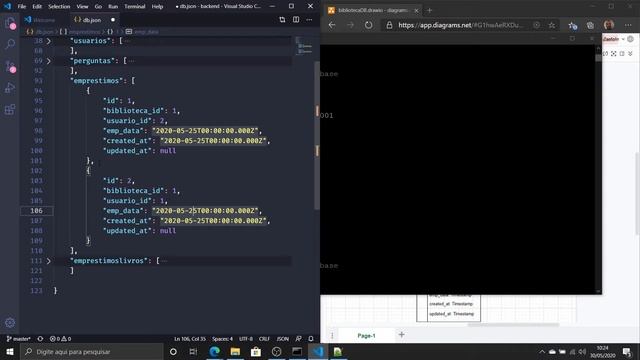Add page to favorites star

coord(552,25)
